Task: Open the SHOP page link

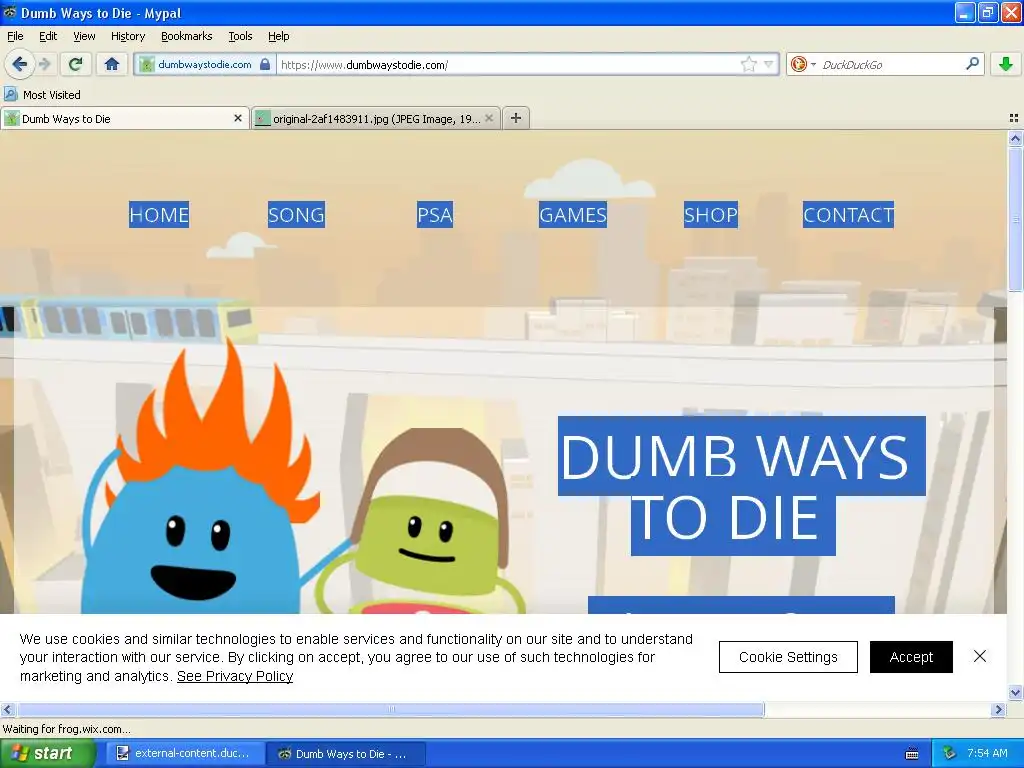Action: [711, 215]
